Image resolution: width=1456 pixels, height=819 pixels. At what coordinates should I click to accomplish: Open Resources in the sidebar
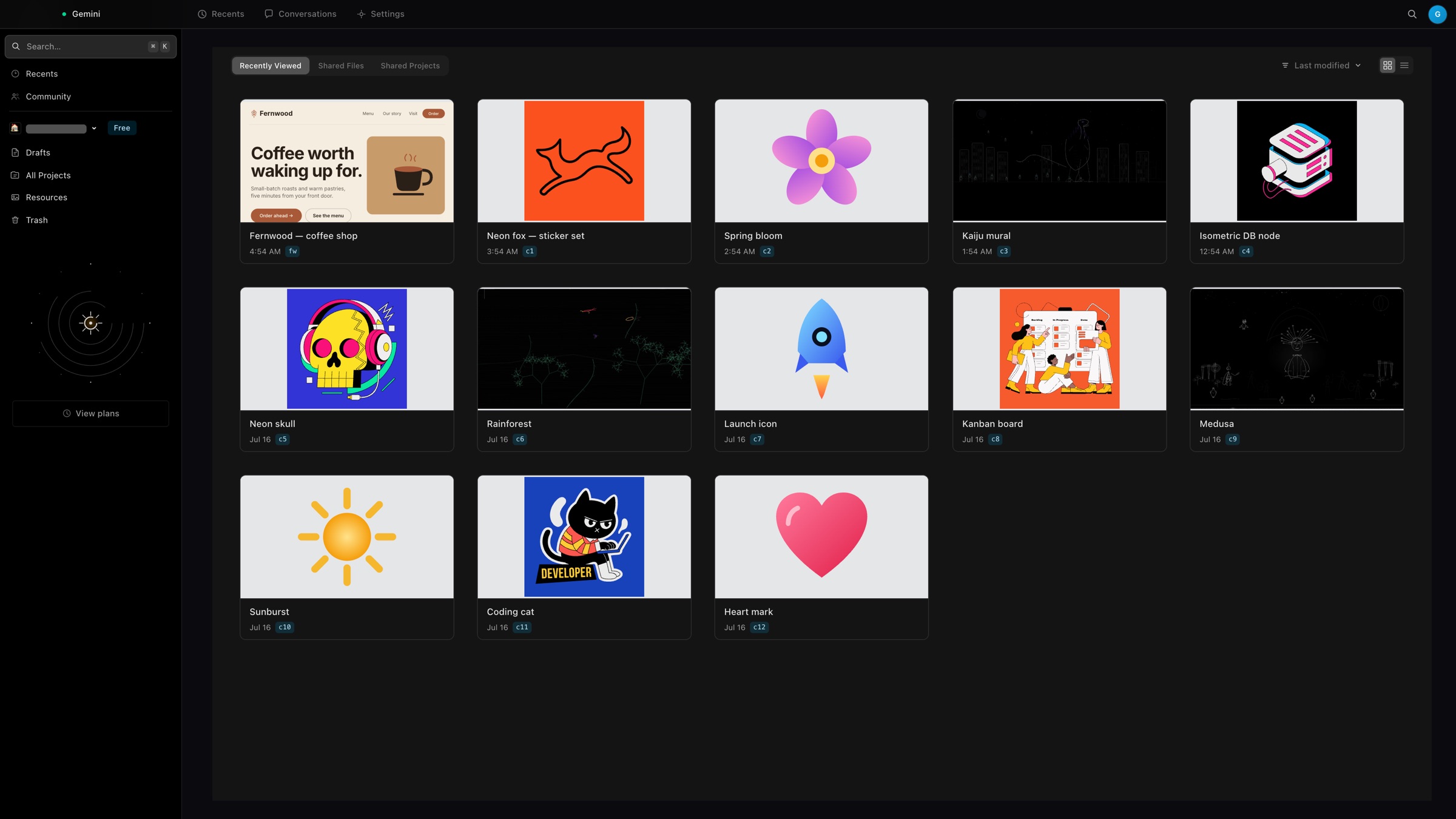point(90,197)
